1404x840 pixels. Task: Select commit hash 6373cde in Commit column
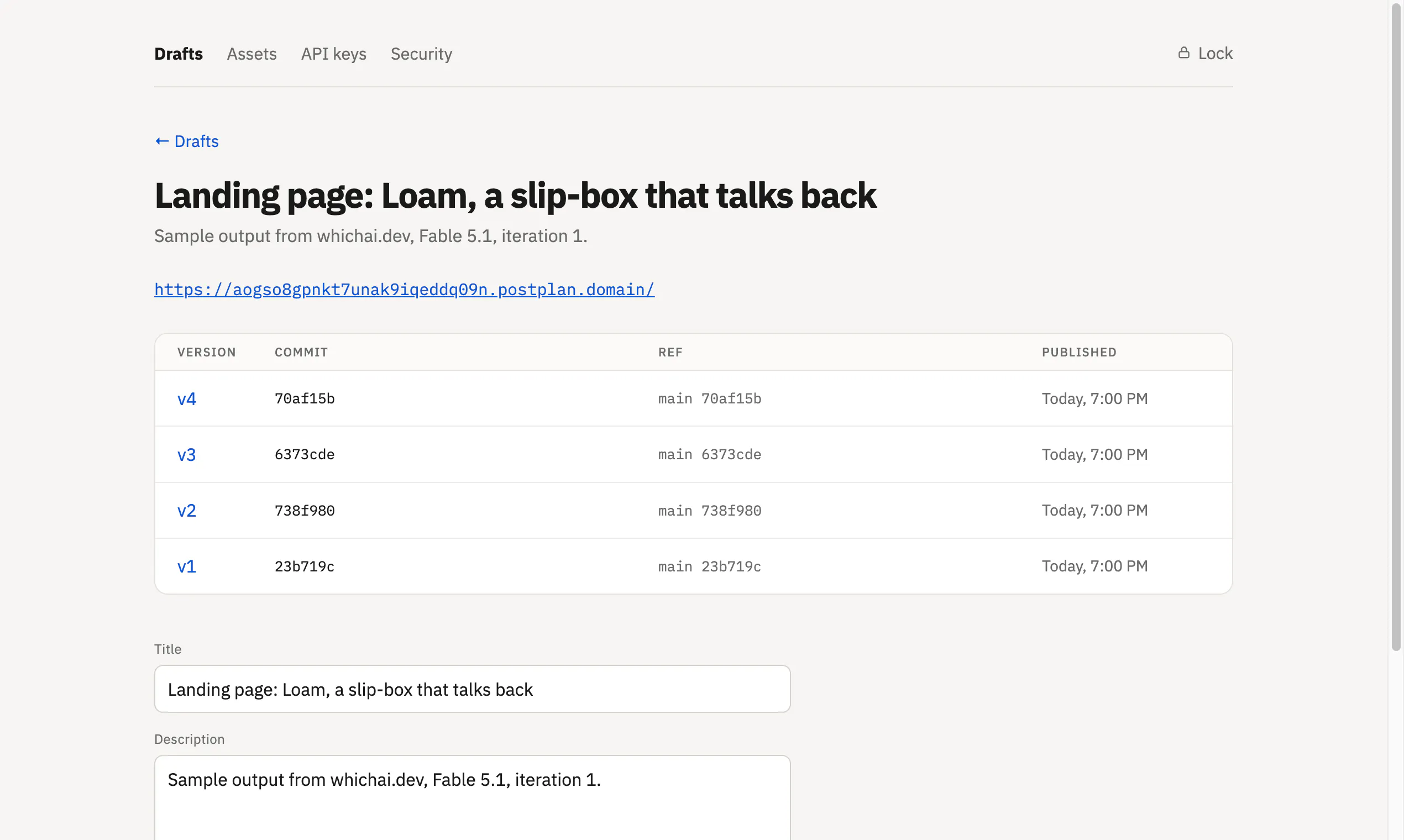pos(305,454)
